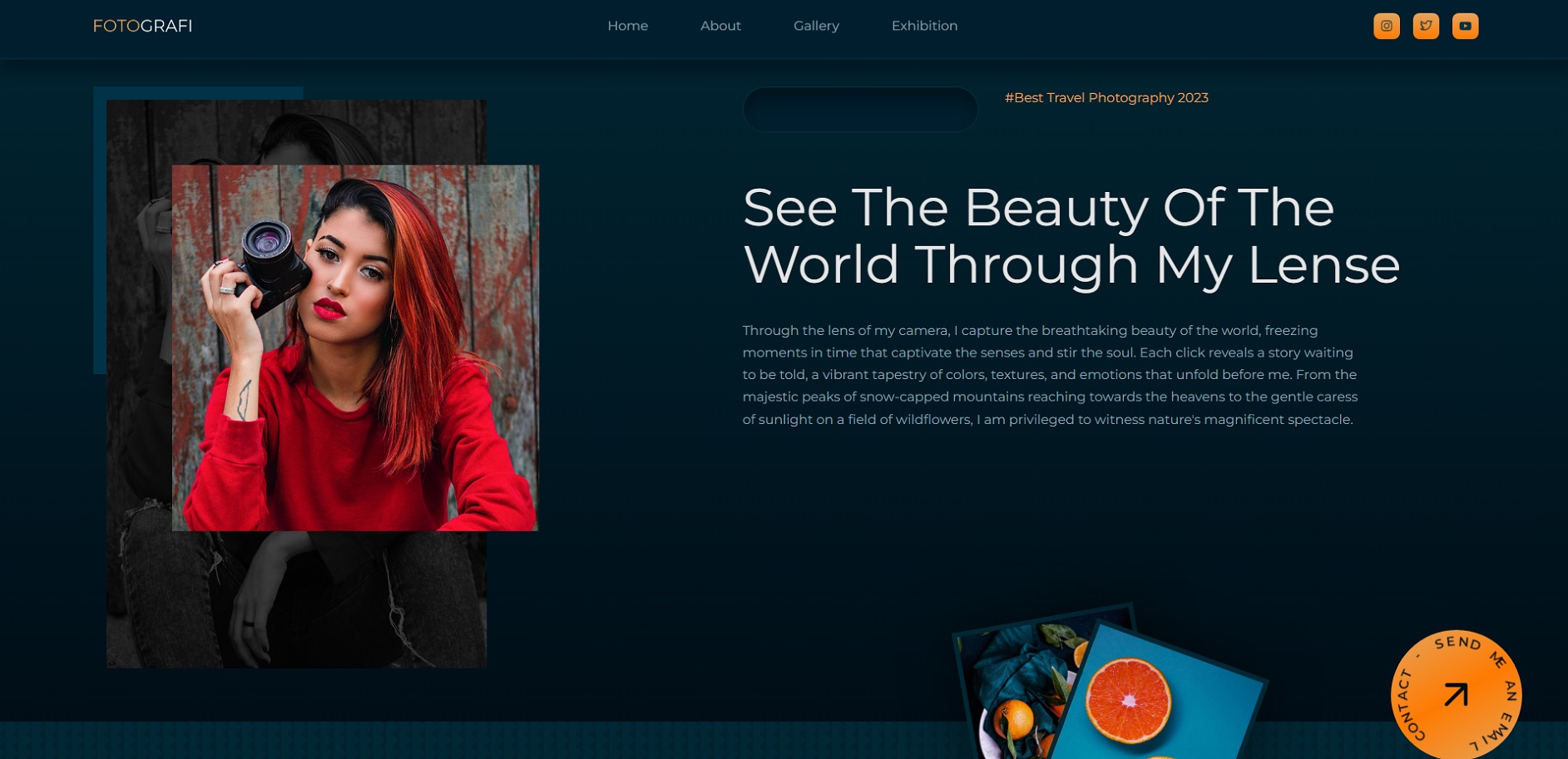1568x759 pixels.
Task: Click the camera held in the color photo
Action: [x=270, y=258]
